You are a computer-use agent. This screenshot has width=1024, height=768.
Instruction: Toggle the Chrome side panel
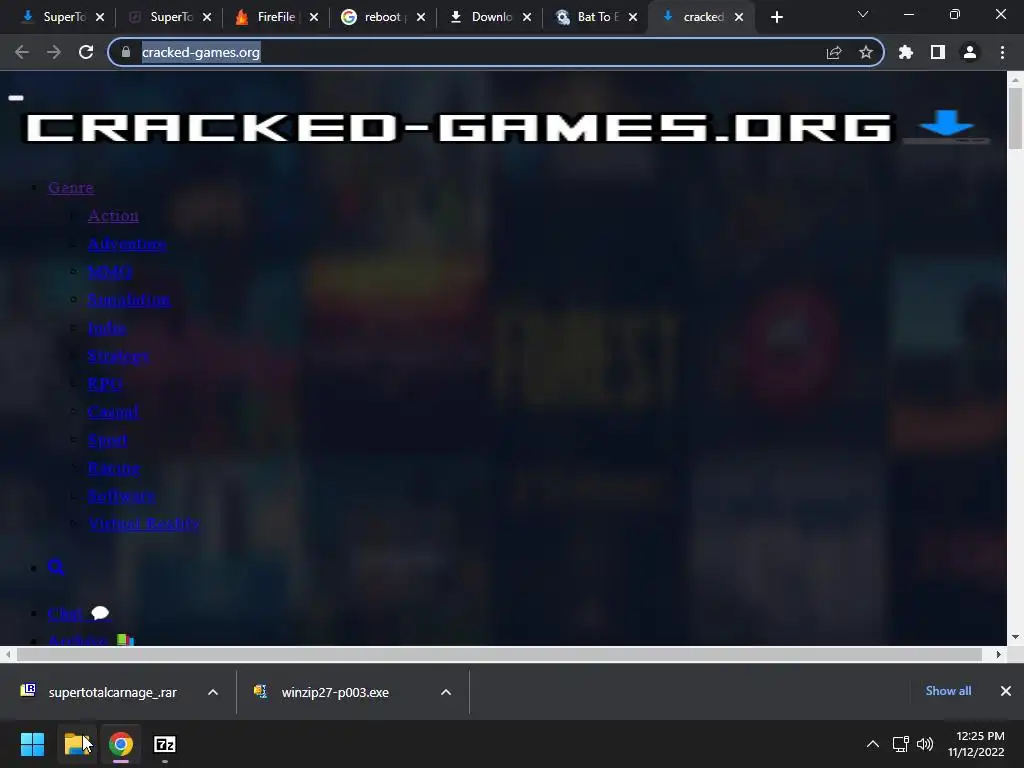[x=938, y=52]
